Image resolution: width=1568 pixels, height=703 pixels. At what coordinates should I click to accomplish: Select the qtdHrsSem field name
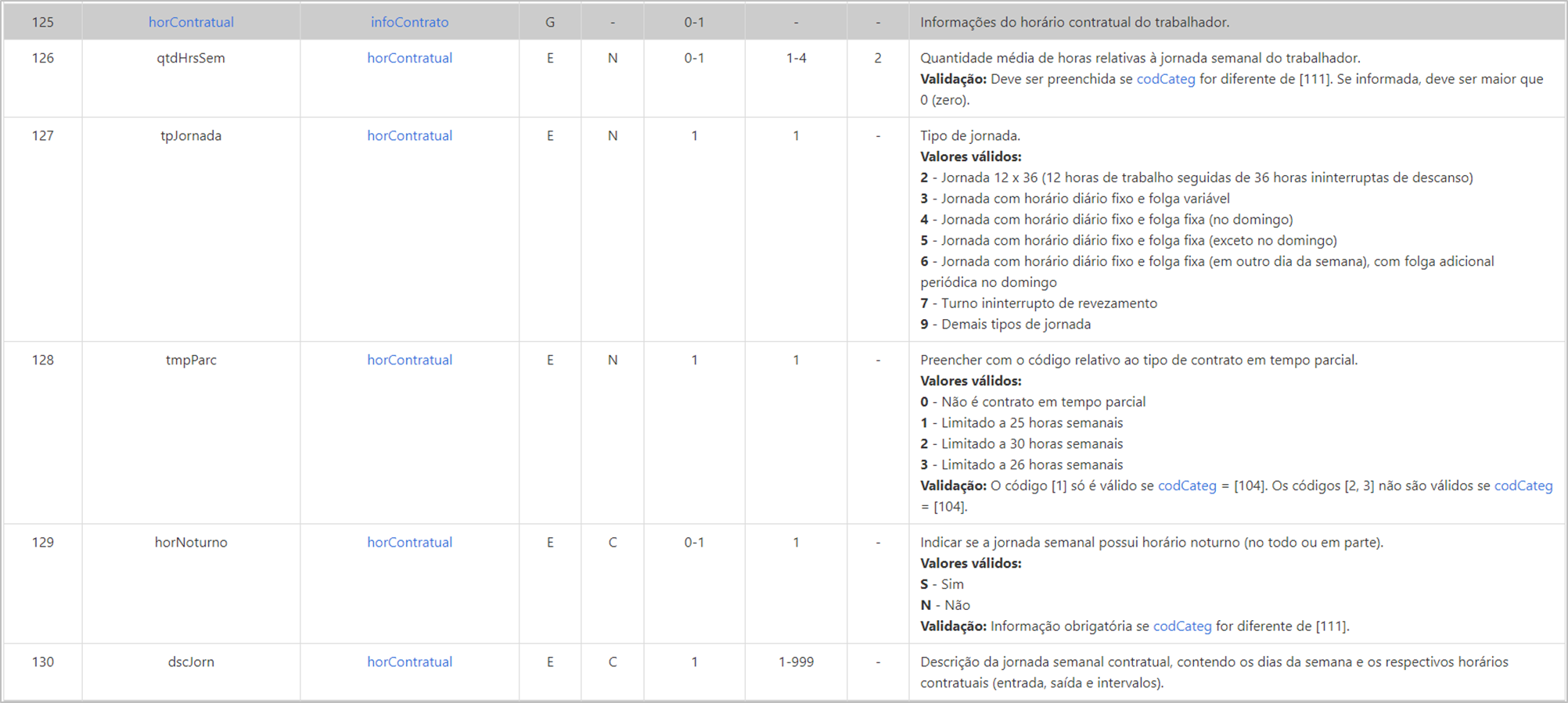[x=191, y=58]
